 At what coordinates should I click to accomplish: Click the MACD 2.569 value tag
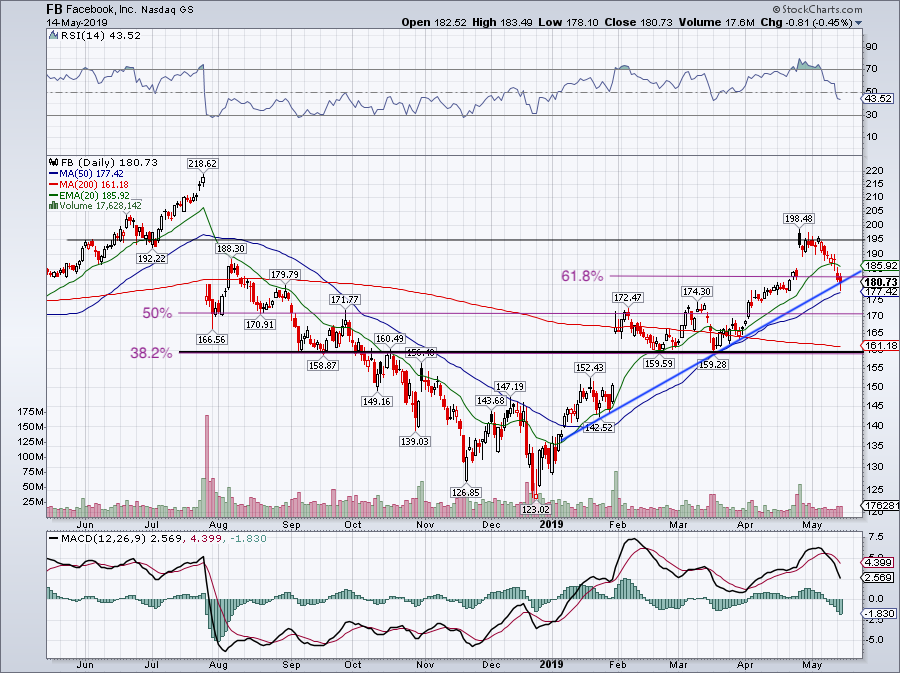pos(879,577)
